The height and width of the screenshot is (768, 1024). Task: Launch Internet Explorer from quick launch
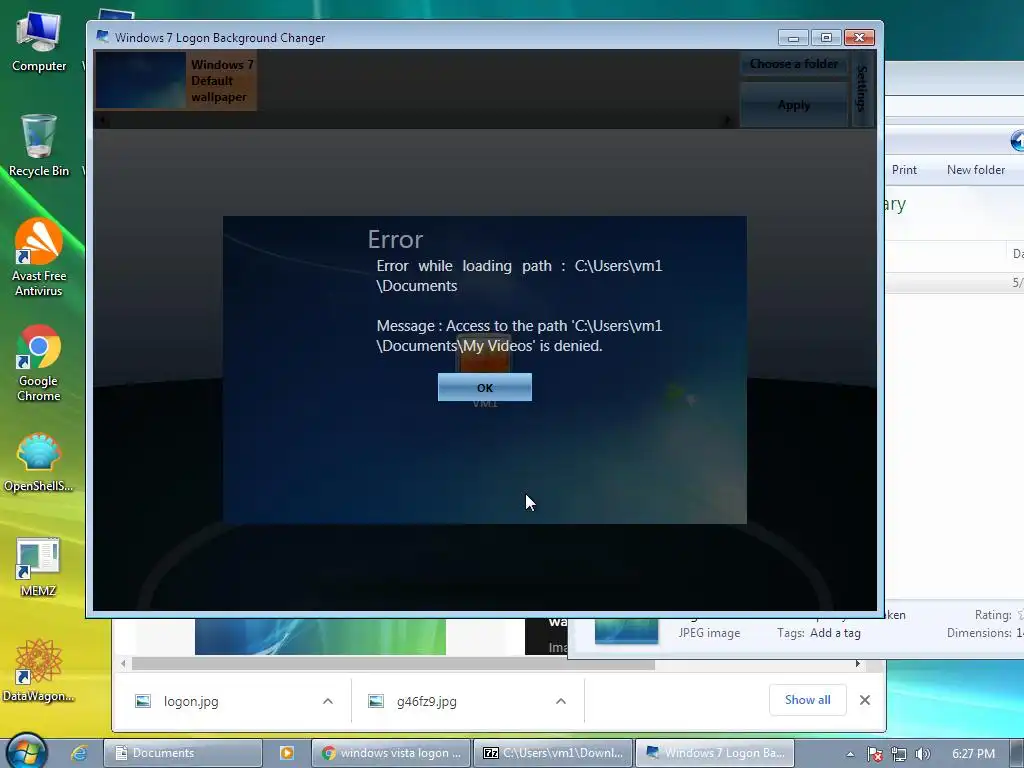(79, 753)
